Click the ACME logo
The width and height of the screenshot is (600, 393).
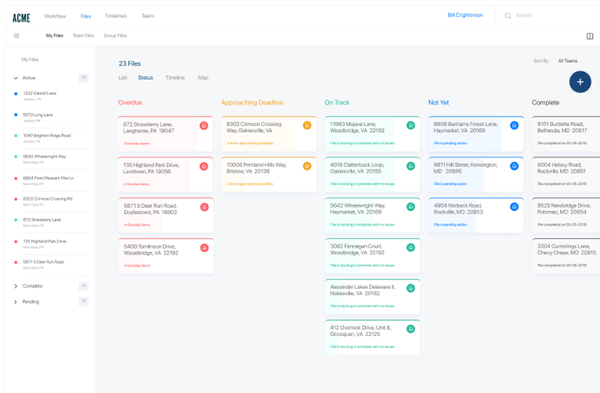[21, 18]
